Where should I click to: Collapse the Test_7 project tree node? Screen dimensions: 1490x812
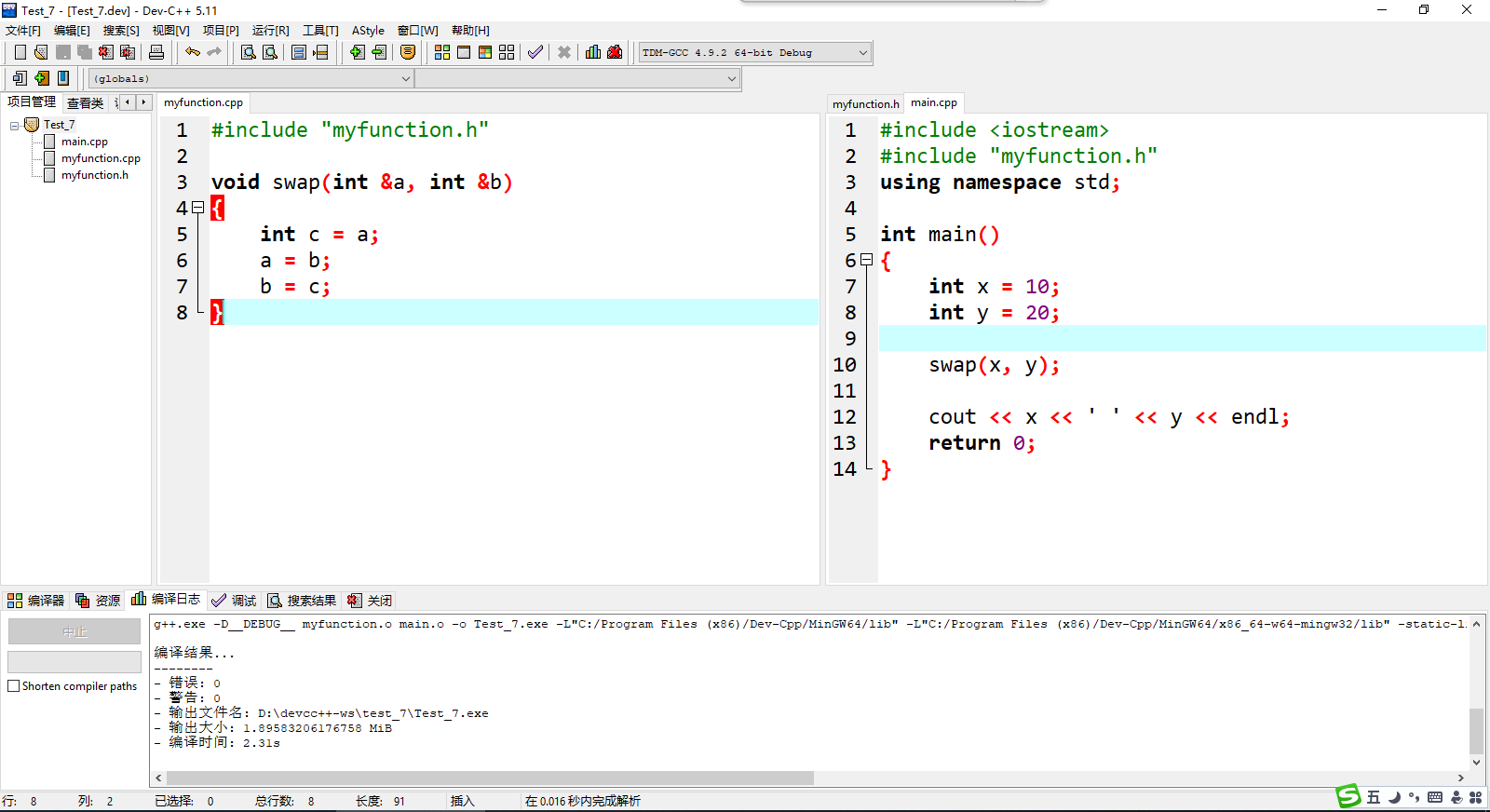(15, 125)
